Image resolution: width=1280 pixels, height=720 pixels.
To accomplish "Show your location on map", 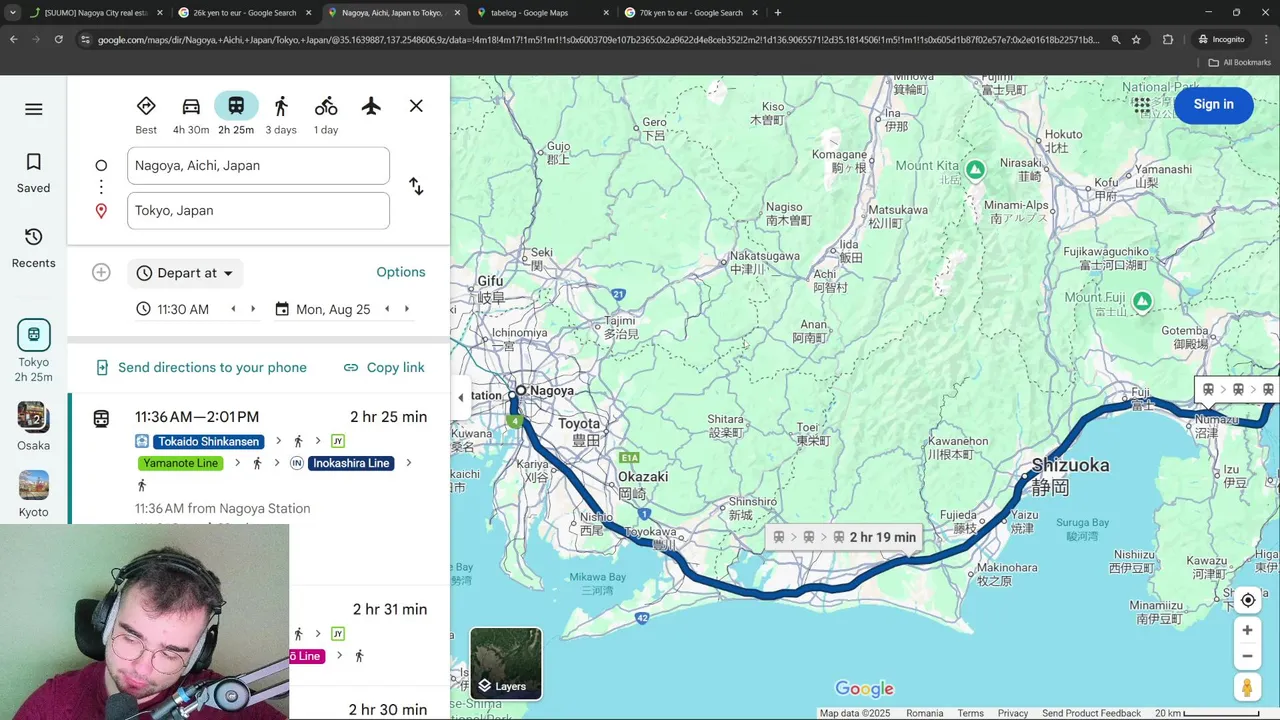I will pos(1247,600).
